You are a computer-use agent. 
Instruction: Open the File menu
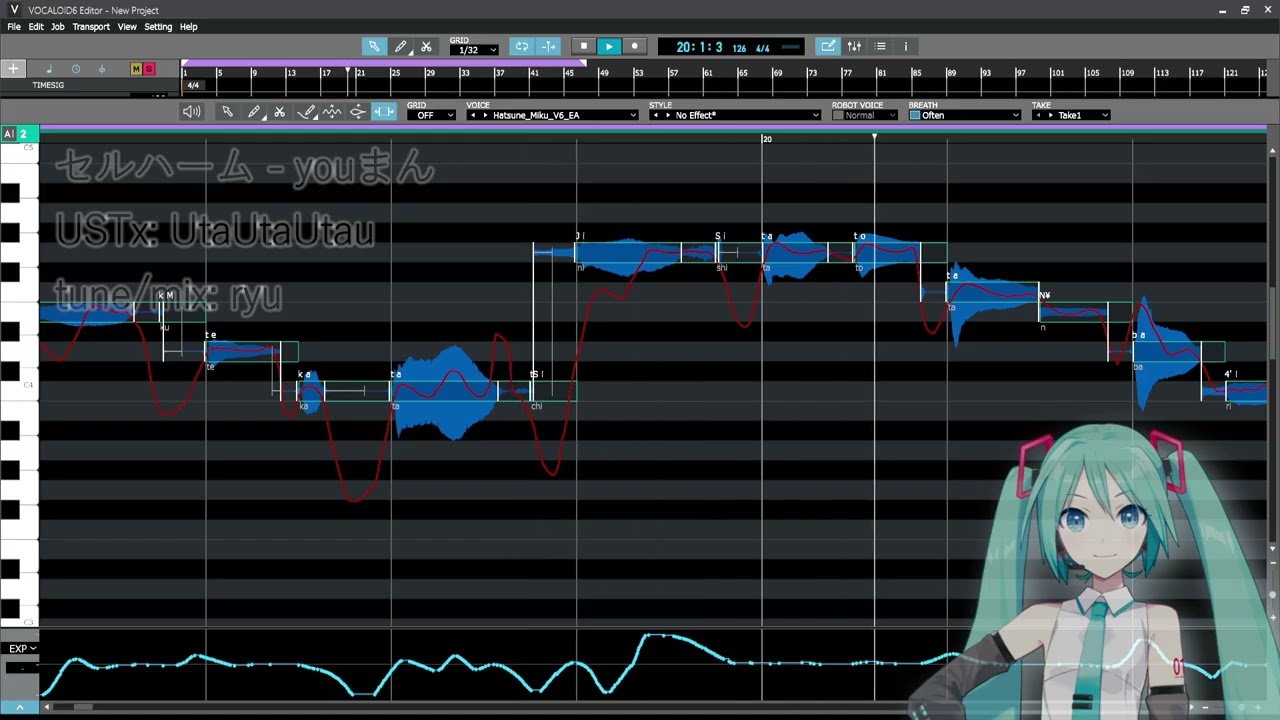14,27
